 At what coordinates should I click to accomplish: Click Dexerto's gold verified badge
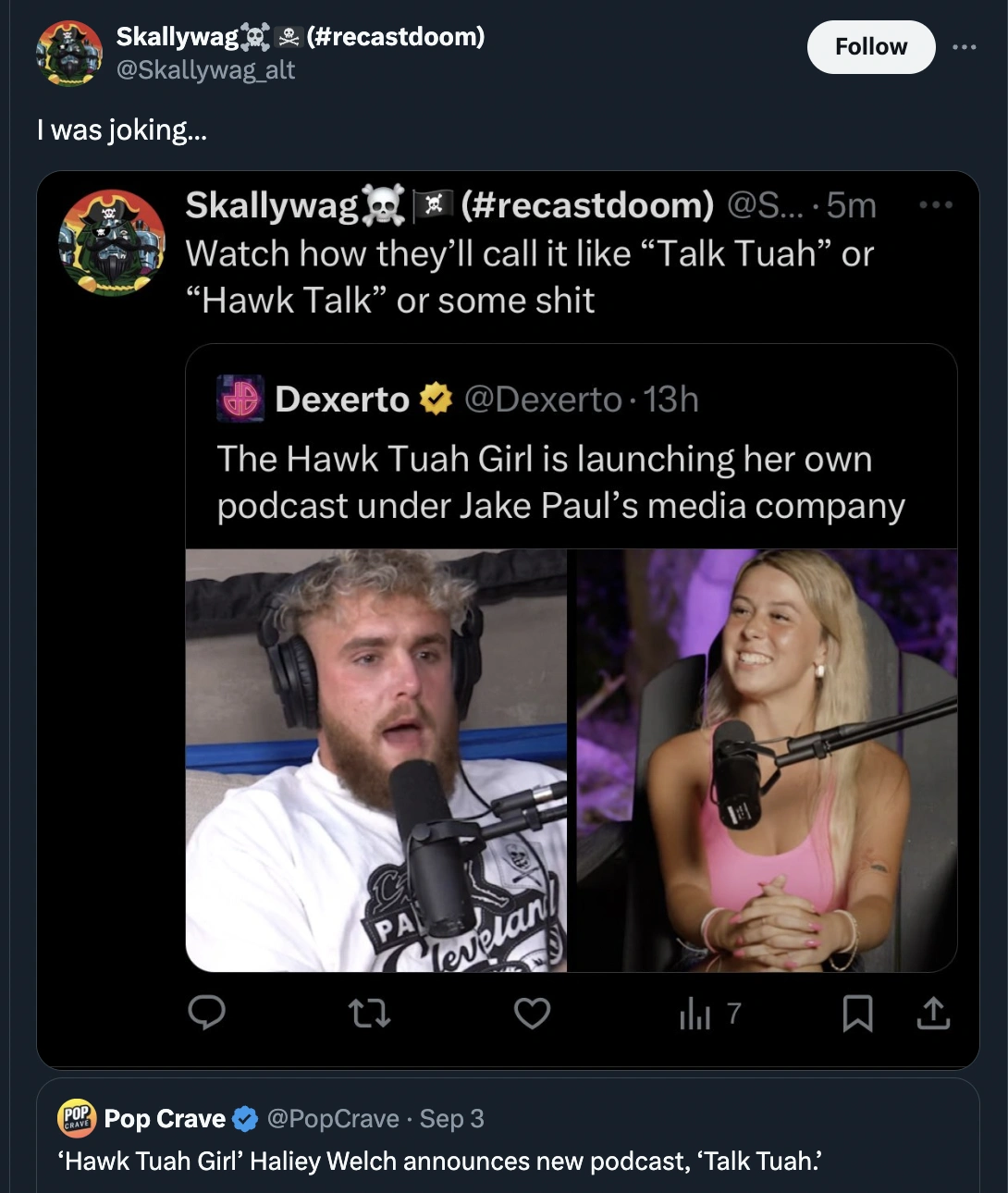(x=434, y=400)
